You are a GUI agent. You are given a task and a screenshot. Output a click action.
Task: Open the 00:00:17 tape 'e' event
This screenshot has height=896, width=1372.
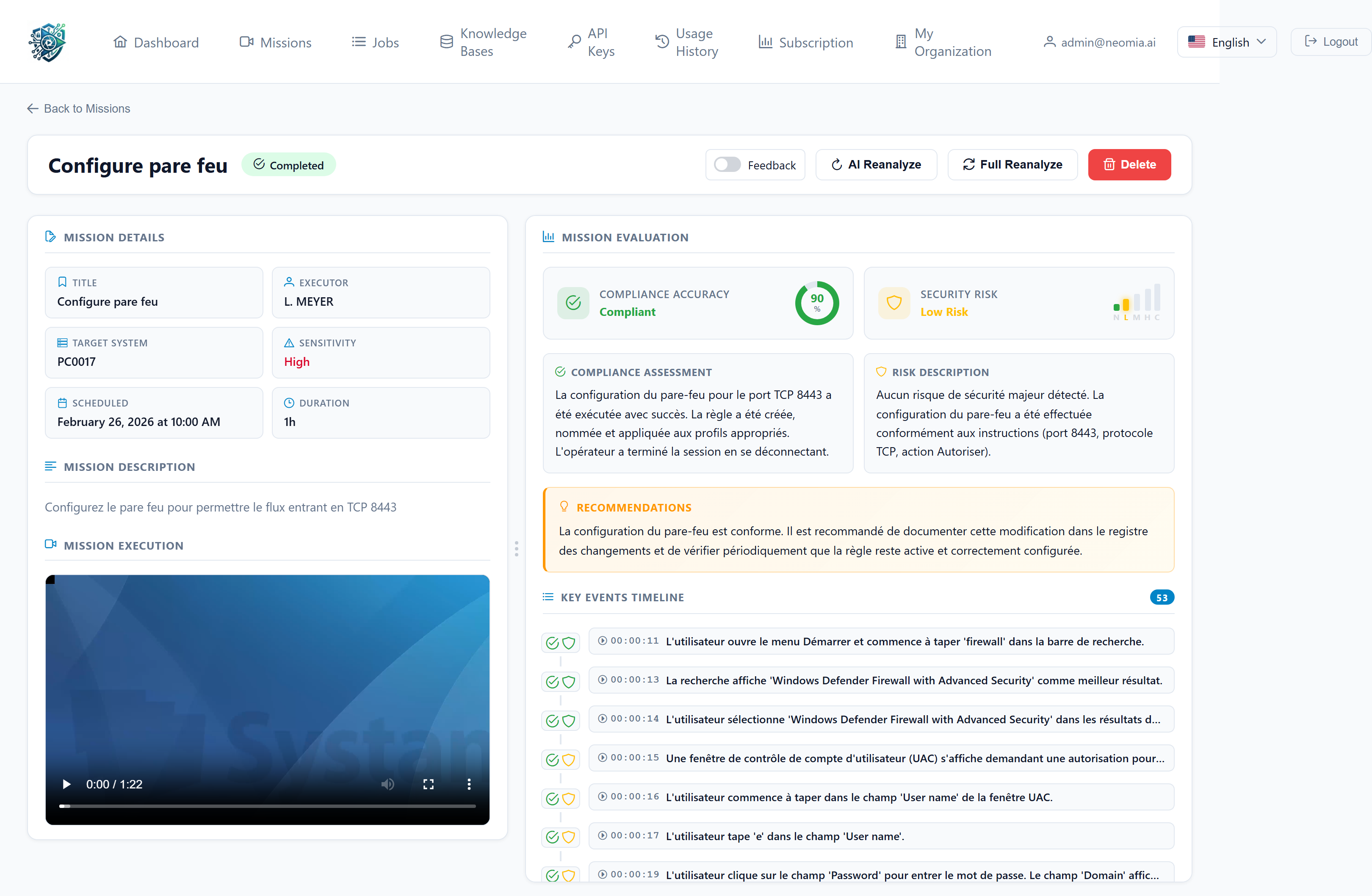pyautogui.click(x=881, y=836)
